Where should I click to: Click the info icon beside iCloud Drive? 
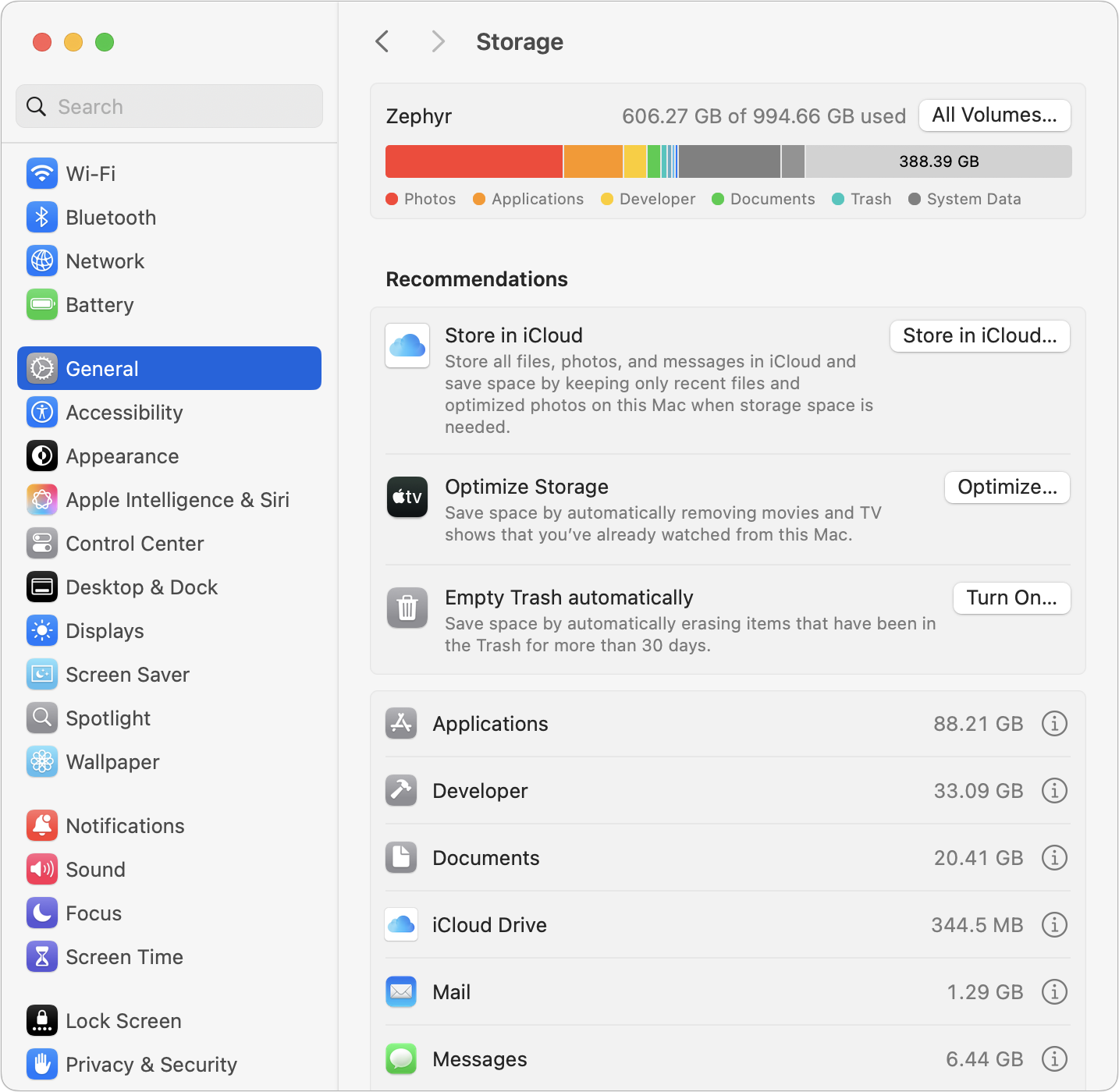click(1054, 925)
